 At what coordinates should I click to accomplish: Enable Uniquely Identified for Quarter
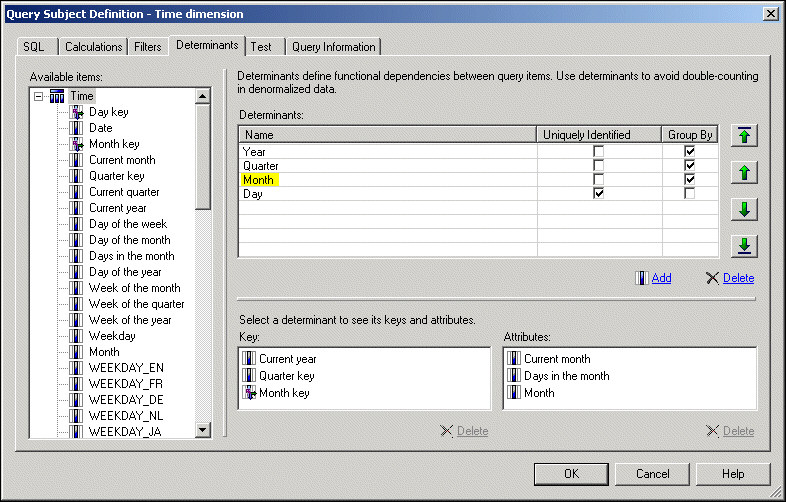click(599, 165)
